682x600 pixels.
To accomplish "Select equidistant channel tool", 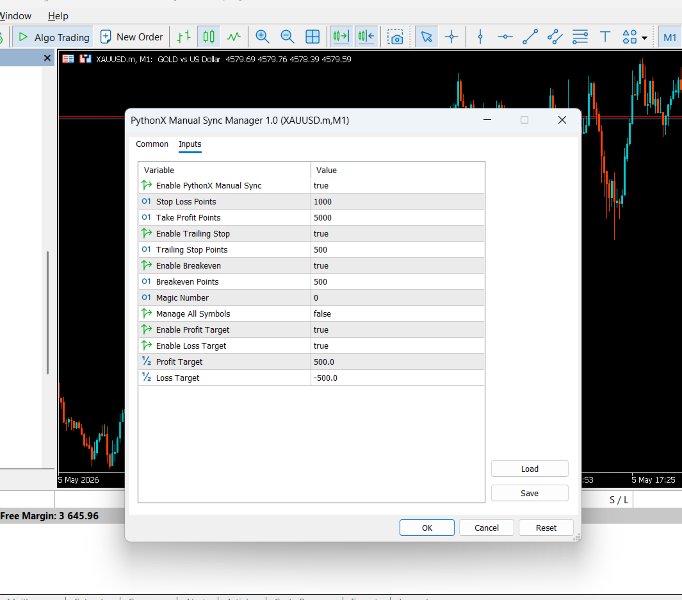I will pos(555,37).
